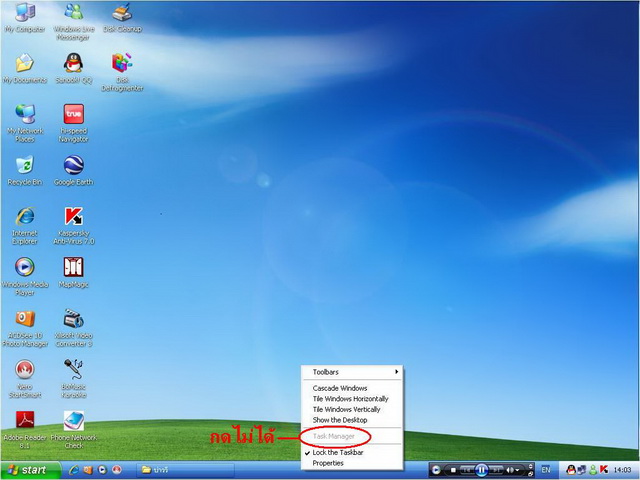This screenshot has height=480, width=640.
Task: Launch MapMagic desktop shortcut
Action: point(73,272)
